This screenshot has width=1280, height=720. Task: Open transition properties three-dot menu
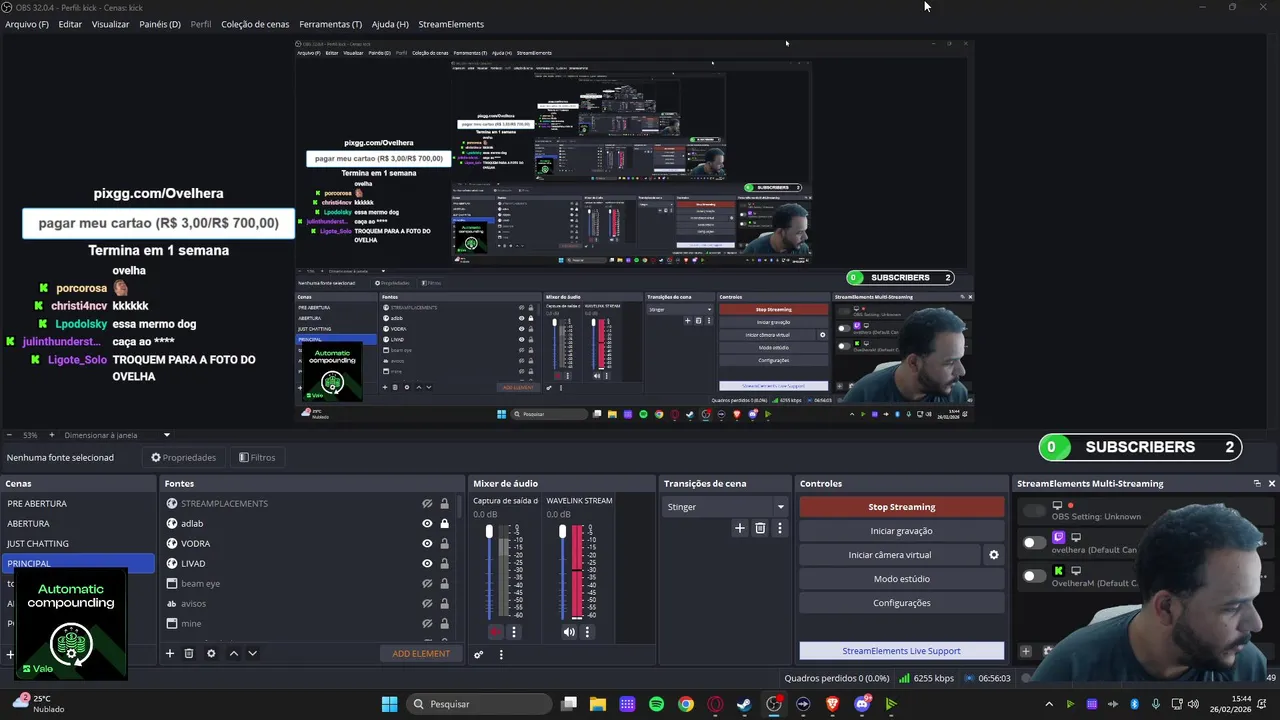pos(780,528)
